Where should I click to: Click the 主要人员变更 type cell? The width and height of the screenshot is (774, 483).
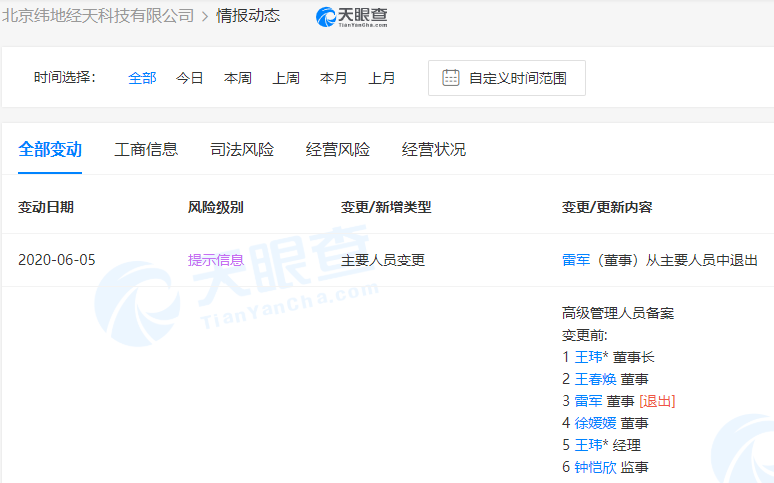(x=383, y=260)
